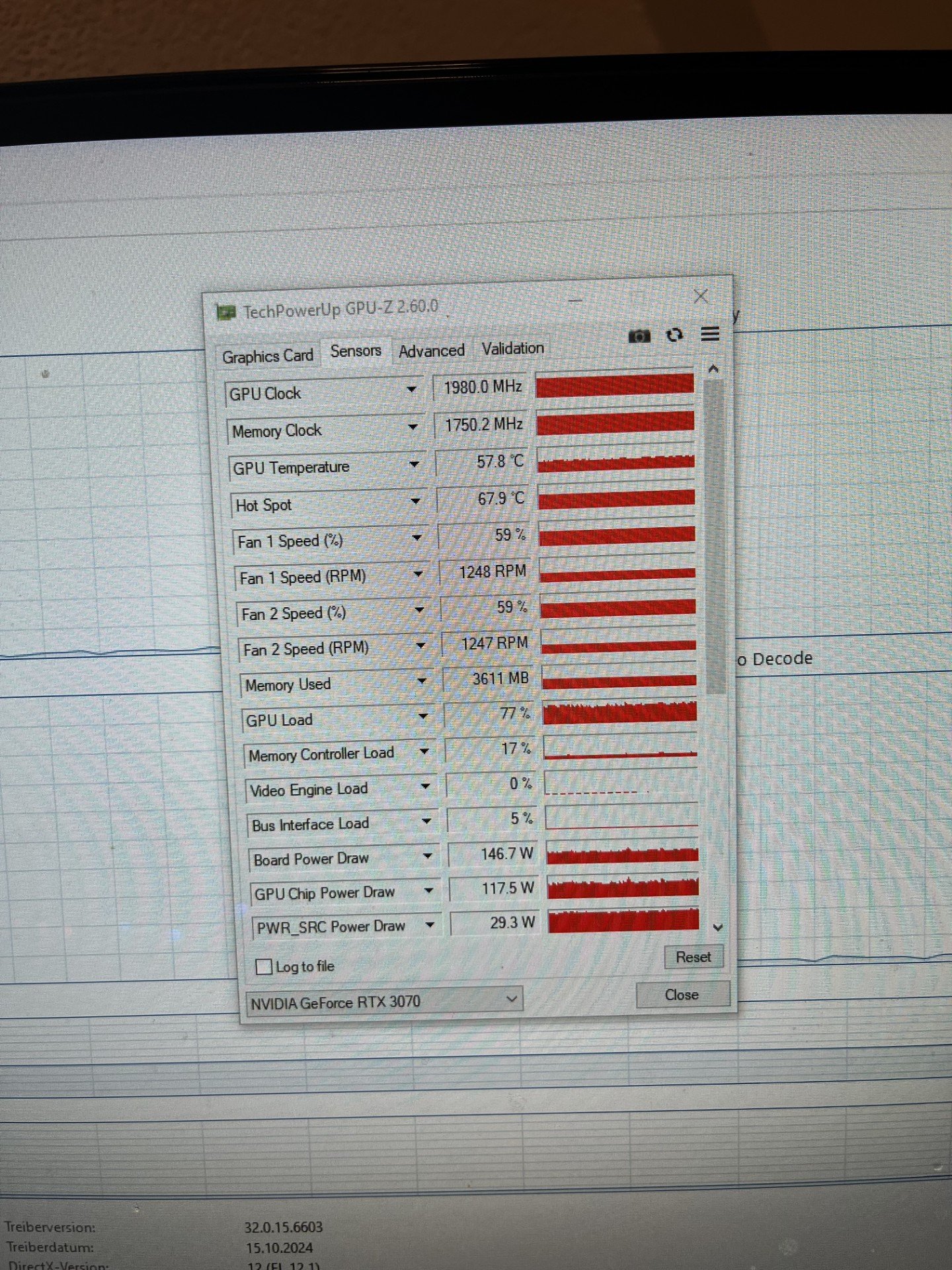952x1270 pixels.
Task: Open the PWR_SRC Power Draw dropdown
Action: [x=430, y=925]
